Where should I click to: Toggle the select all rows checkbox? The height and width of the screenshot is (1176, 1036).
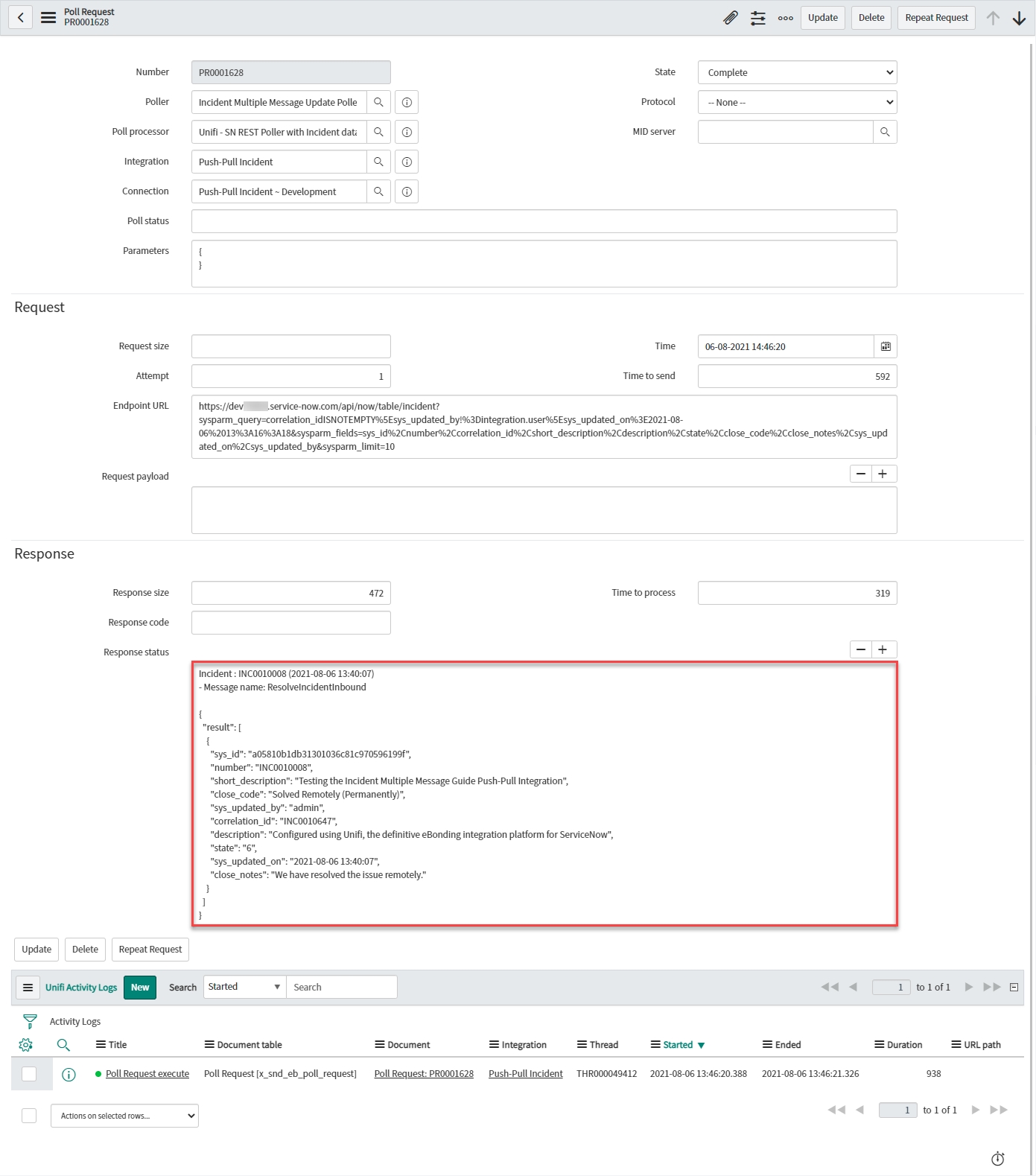(x=29, y=1116)
